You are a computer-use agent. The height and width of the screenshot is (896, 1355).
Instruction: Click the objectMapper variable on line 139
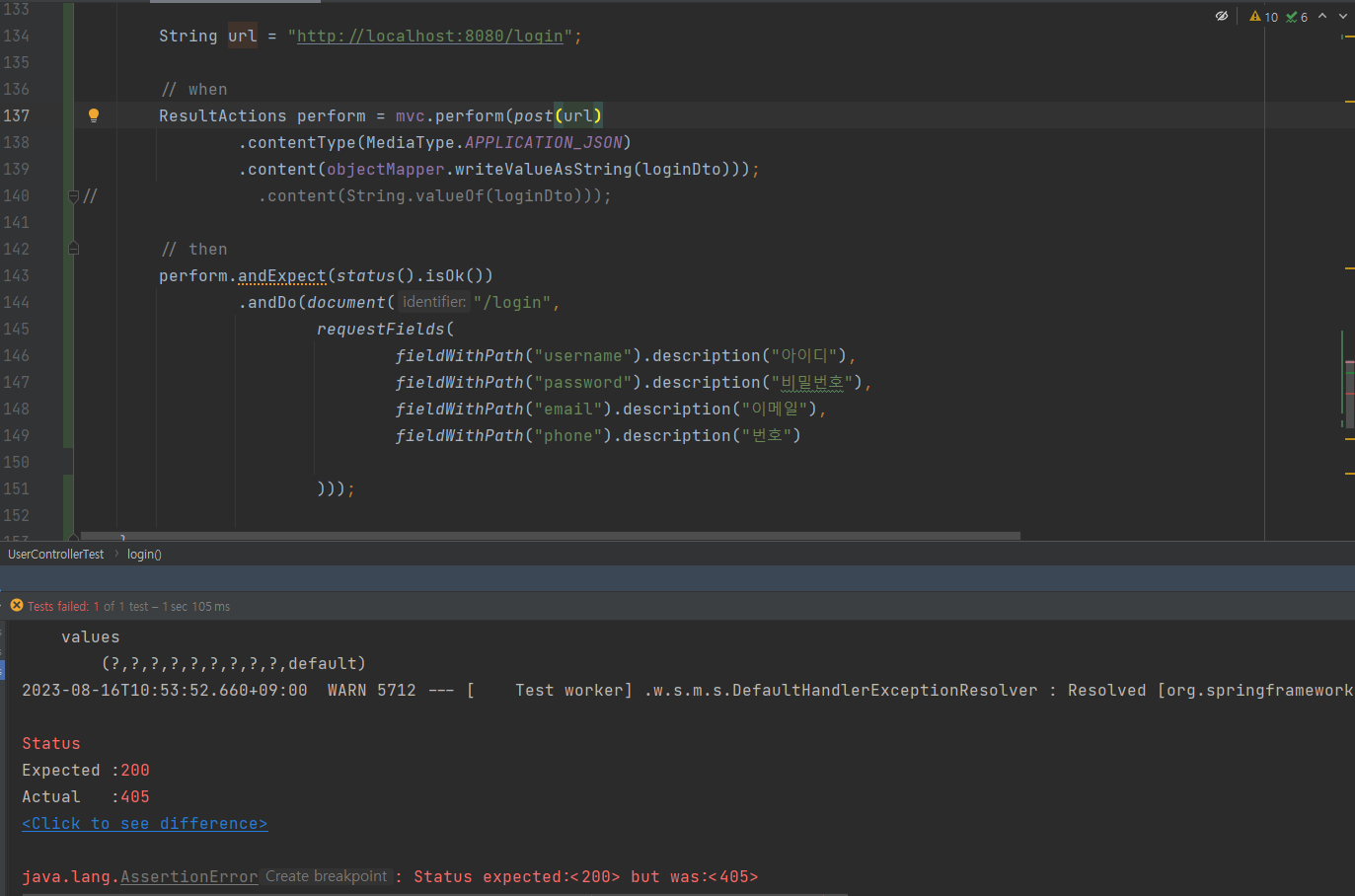click(x=386, y=170)
